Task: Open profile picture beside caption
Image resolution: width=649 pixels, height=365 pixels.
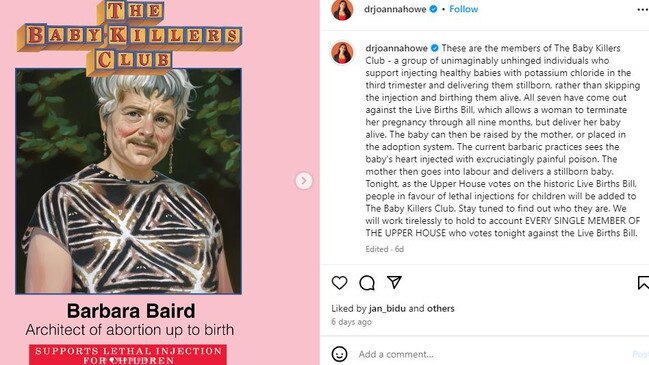Action: point(342,53)
